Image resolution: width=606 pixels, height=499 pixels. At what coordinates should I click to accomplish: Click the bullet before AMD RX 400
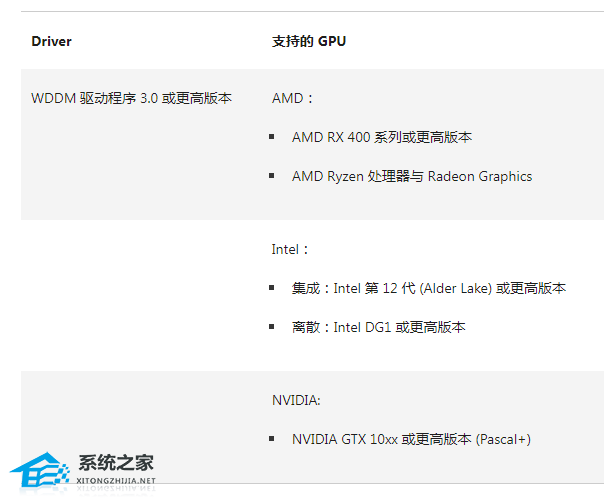coord(272,136)
